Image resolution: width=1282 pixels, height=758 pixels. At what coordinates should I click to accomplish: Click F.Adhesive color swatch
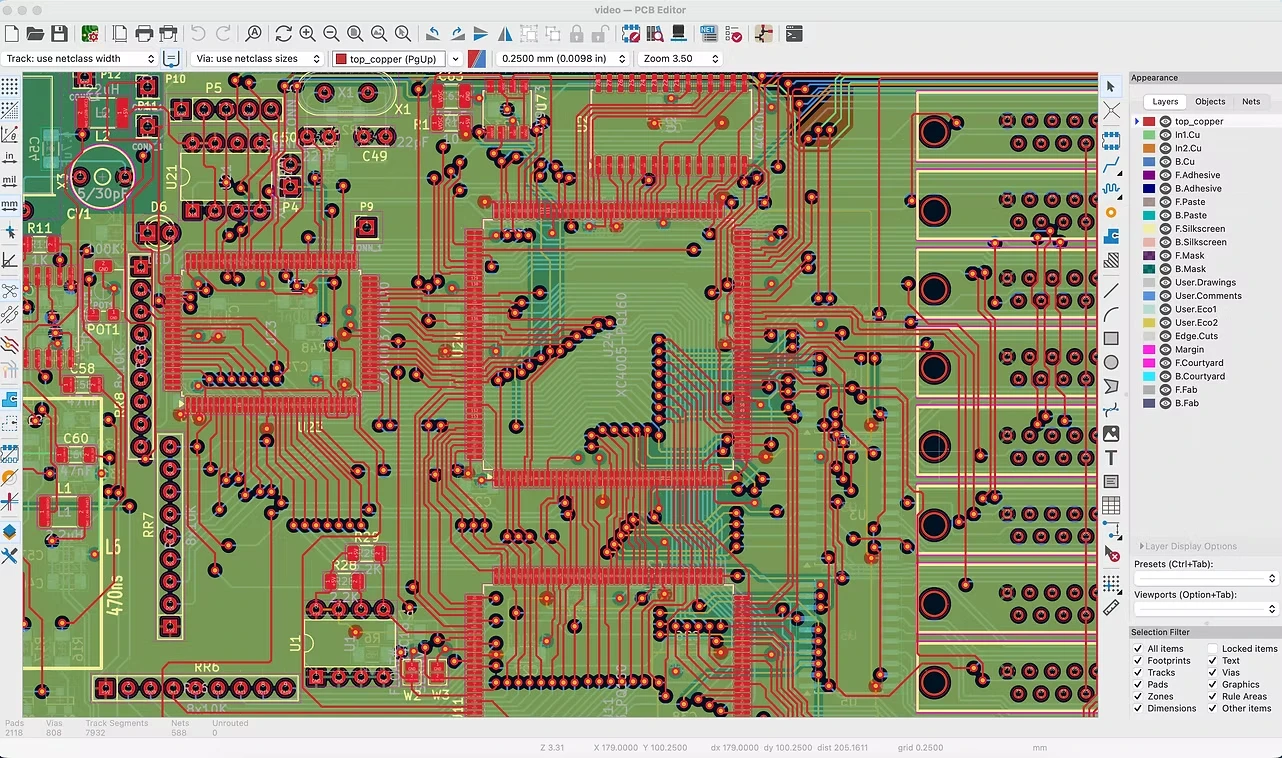coord(1149,175)
